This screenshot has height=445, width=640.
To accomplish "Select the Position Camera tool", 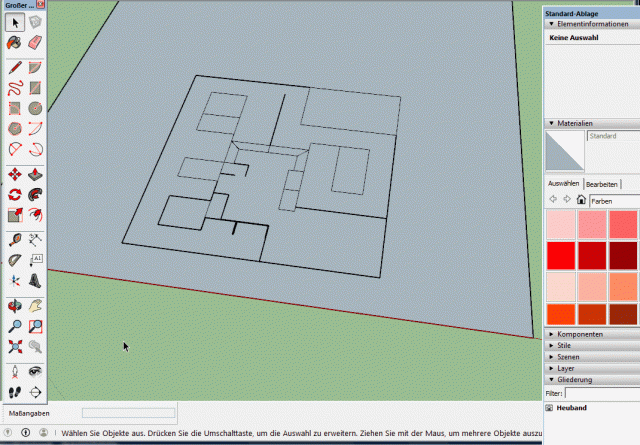I will click(15, 372).
